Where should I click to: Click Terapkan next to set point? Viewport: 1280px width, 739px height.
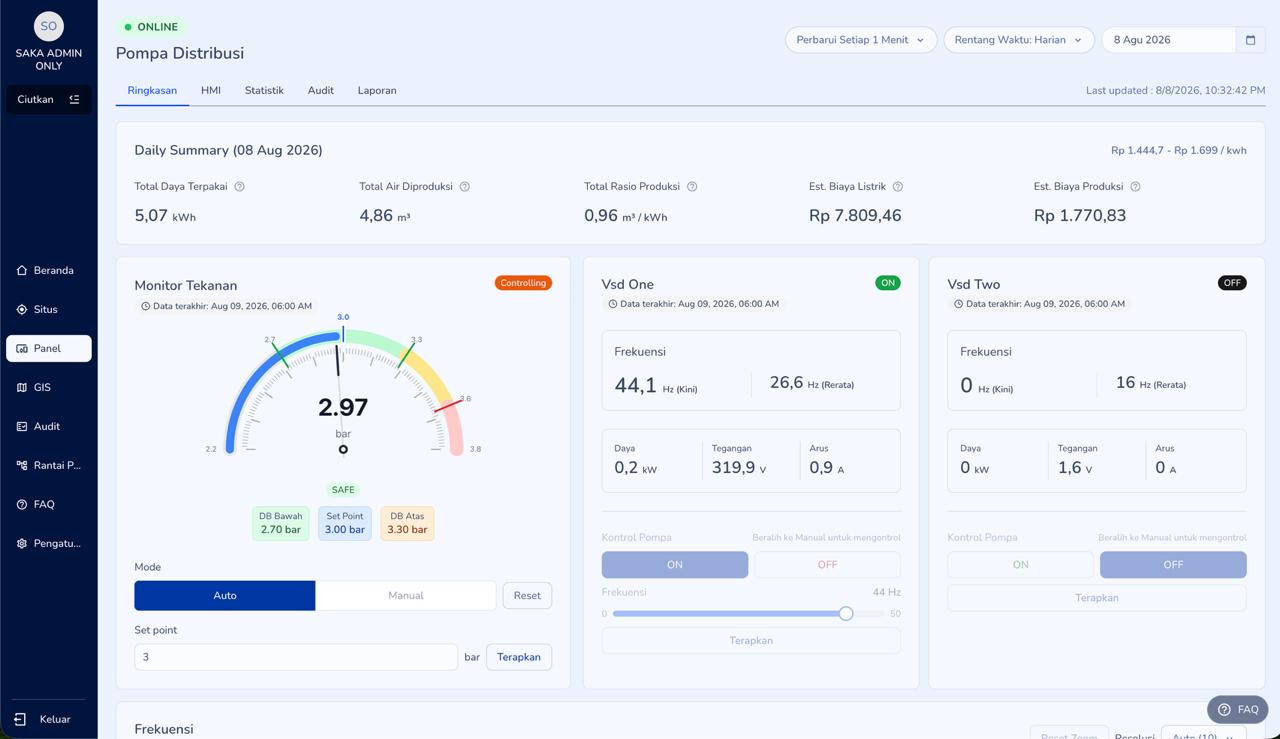click(519, 657)
